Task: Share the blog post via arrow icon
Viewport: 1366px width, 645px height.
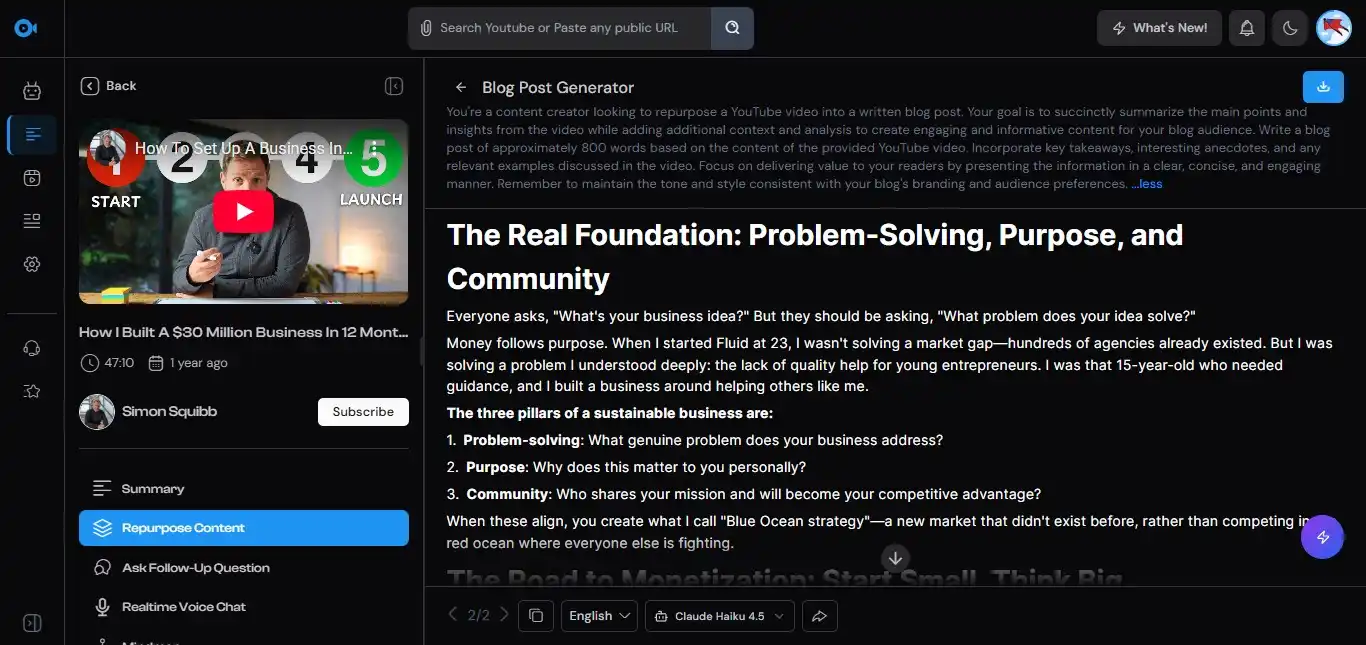Action: (819, 616)
